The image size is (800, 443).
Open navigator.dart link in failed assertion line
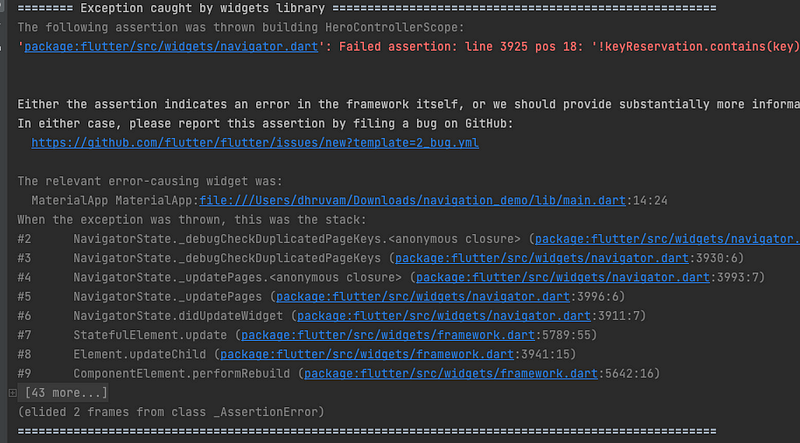pos(171,46)
